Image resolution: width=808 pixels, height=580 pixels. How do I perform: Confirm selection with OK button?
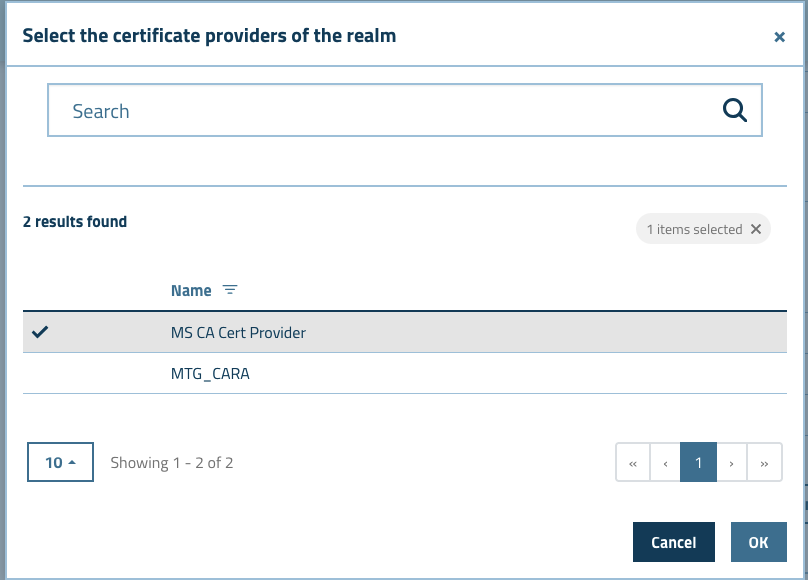759,542
